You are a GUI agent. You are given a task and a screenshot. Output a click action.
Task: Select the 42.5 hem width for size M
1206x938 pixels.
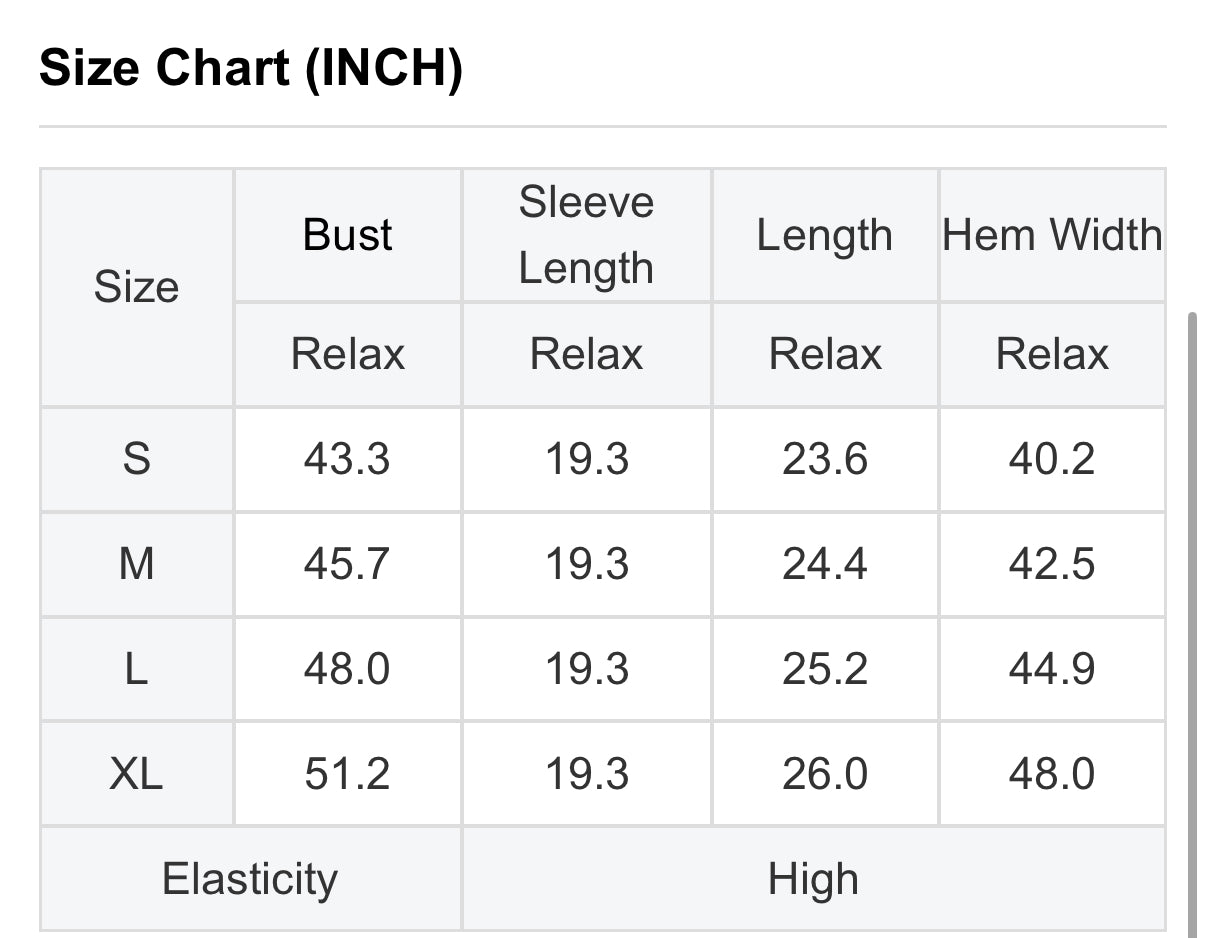(1052, 564)
